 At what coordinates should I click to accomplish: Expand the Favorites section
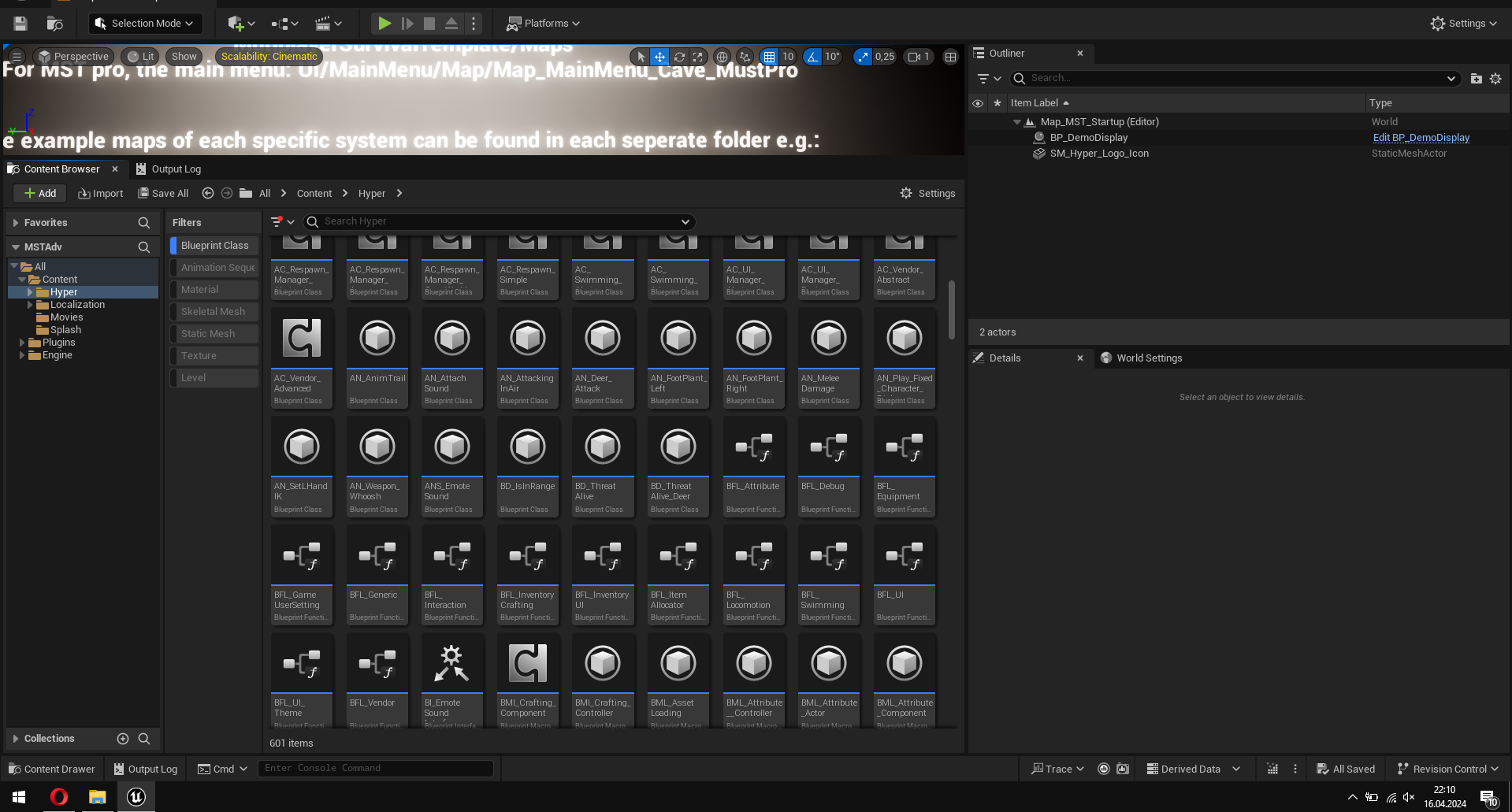(16, 223)
